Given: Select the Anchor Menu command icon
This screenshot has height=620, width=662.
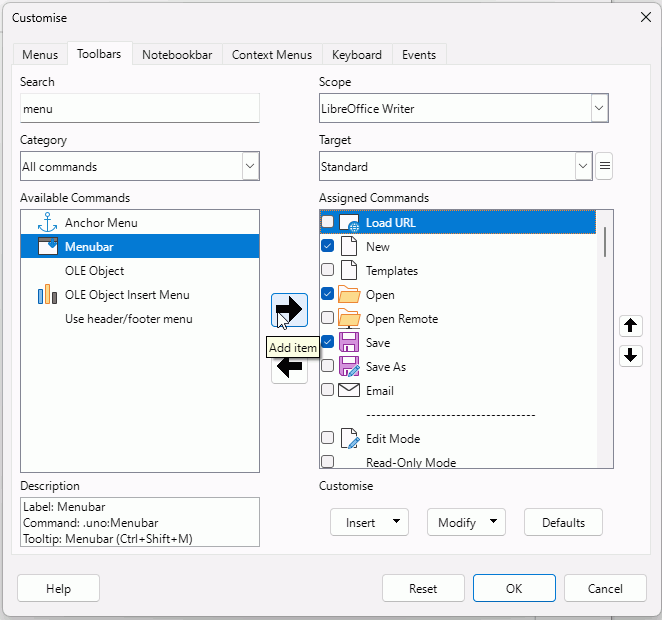Looking at the screenshot, I should [x=47, y=223].
